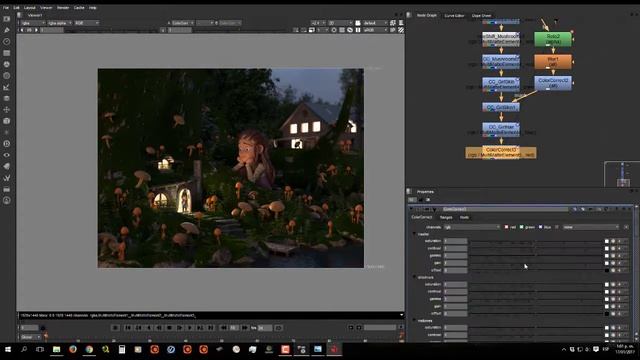Viewport: 640px width, 360px height.
Task: Play the viewer forward
Action: (190, 328)
